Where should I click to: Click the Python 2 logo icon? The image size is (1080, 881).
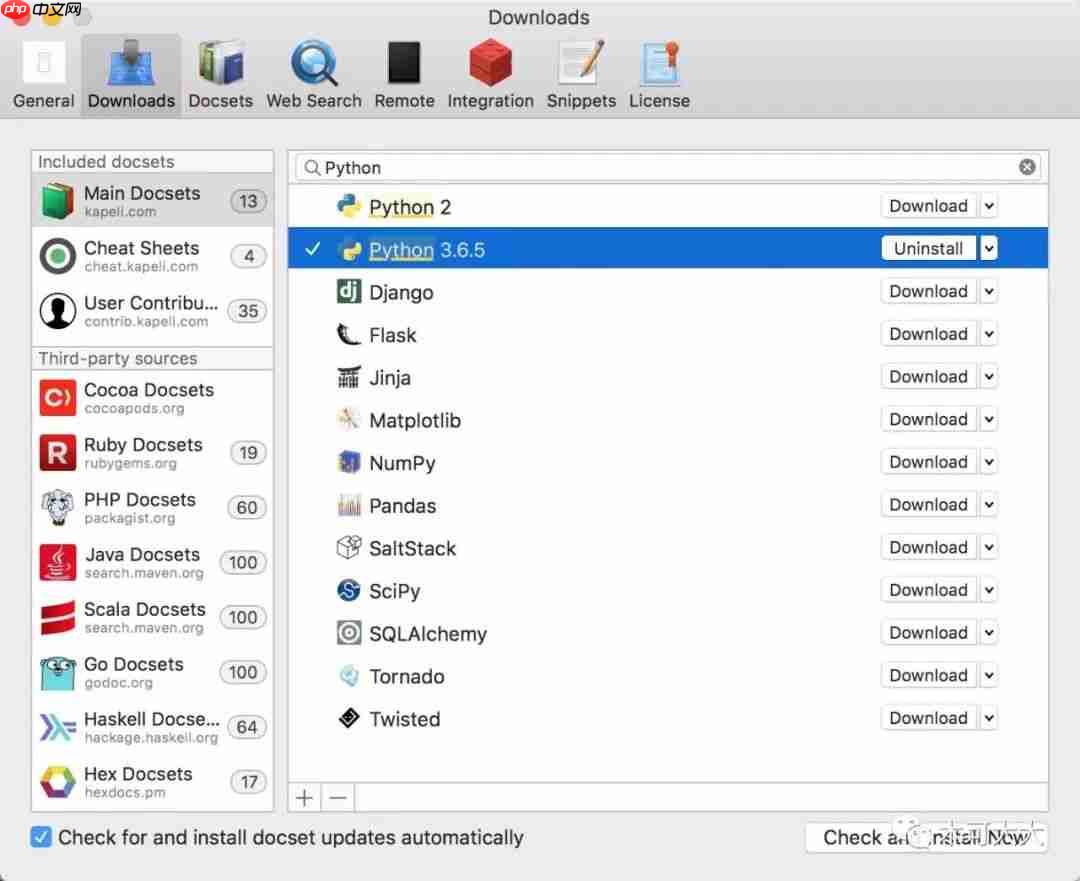[x=349, y=206]
